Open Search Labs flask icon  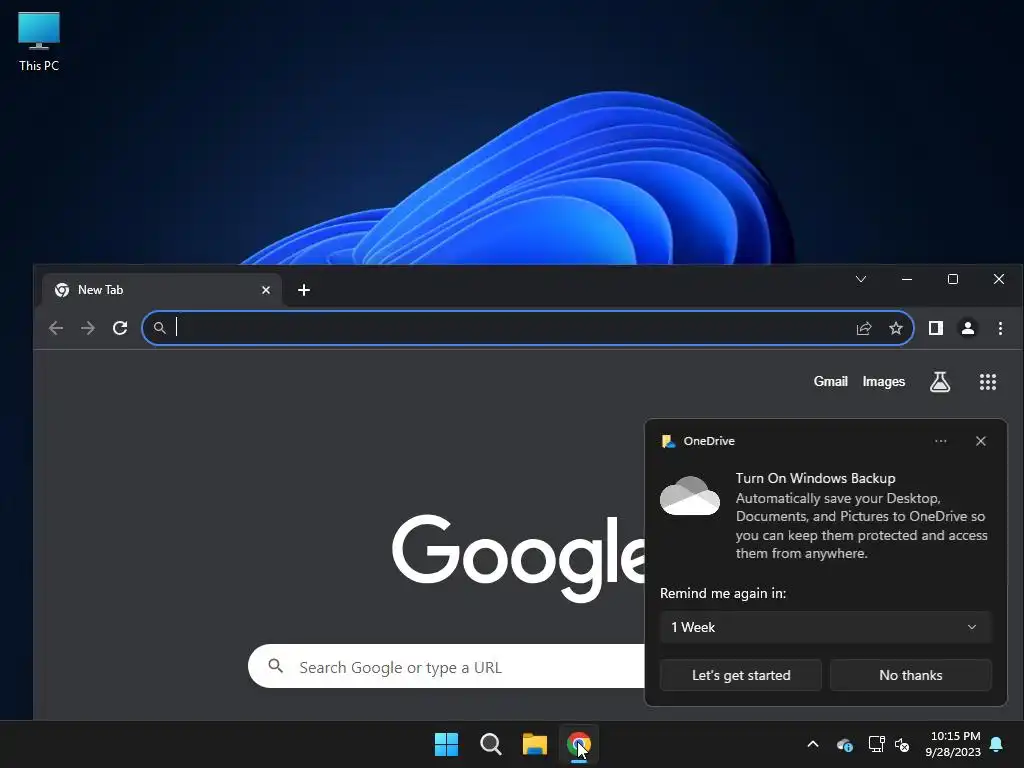coord(940,382)
